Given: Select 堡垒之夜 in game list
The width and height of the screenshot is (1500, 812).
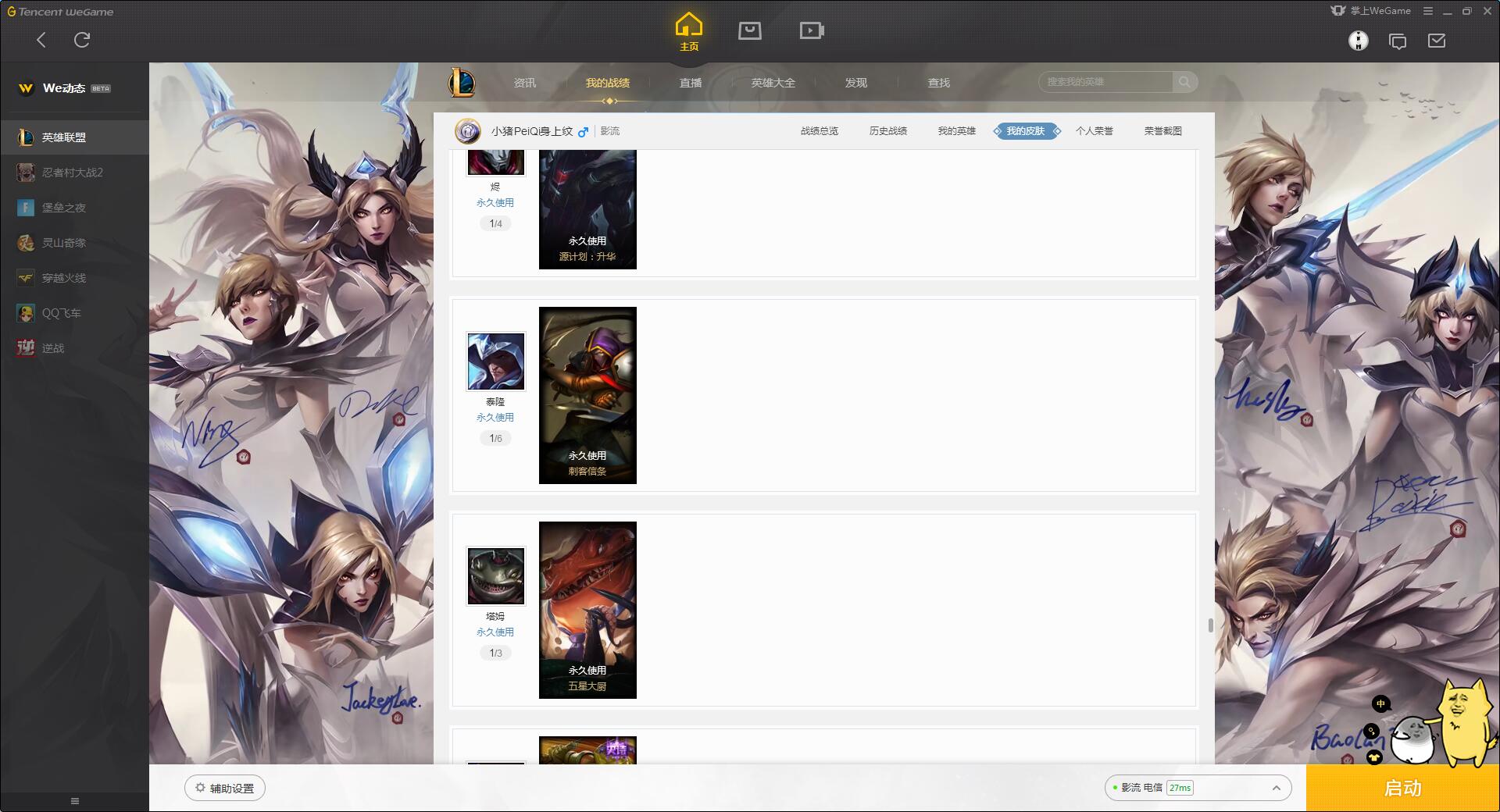Looking at the screenshot, I should pyautogui.click(x=74, y=208).
